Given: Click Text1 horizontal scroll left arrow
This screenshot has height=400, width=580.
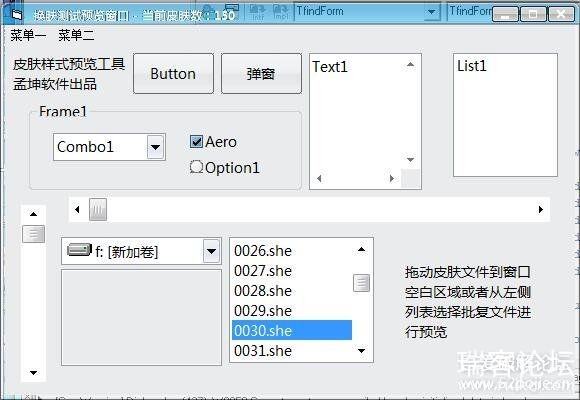Looking at the screenshot, I should [x=319, y=179].
